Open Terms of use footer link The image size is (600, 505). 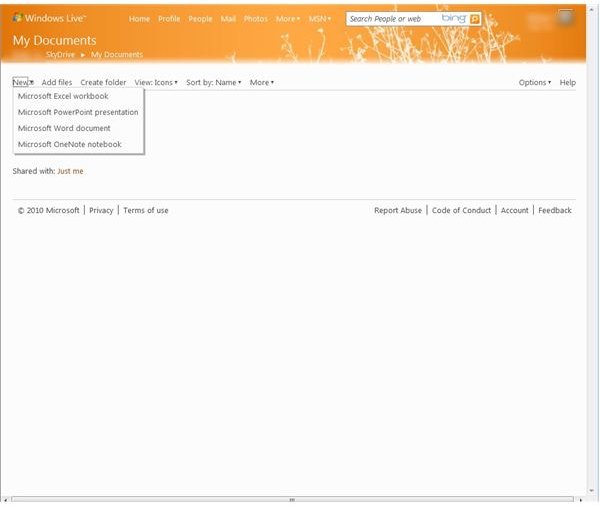pos(146,210)
